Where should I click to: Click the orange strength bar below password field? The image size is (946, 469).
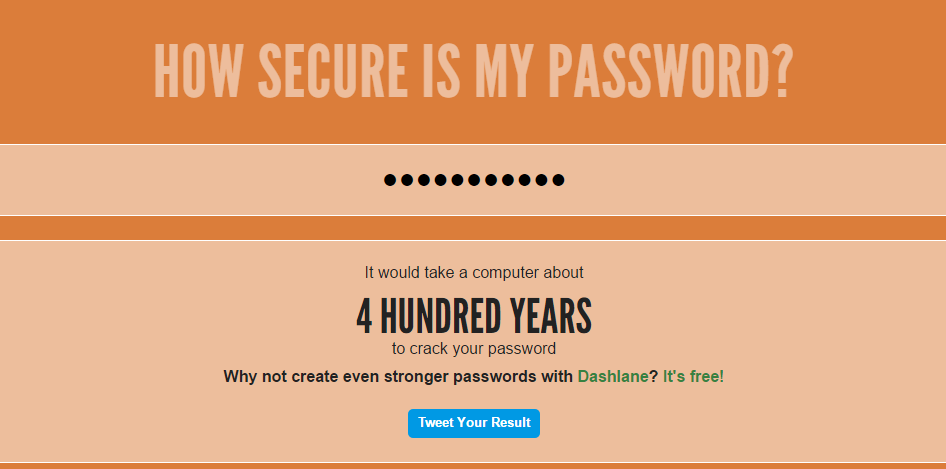pos(473,228)
